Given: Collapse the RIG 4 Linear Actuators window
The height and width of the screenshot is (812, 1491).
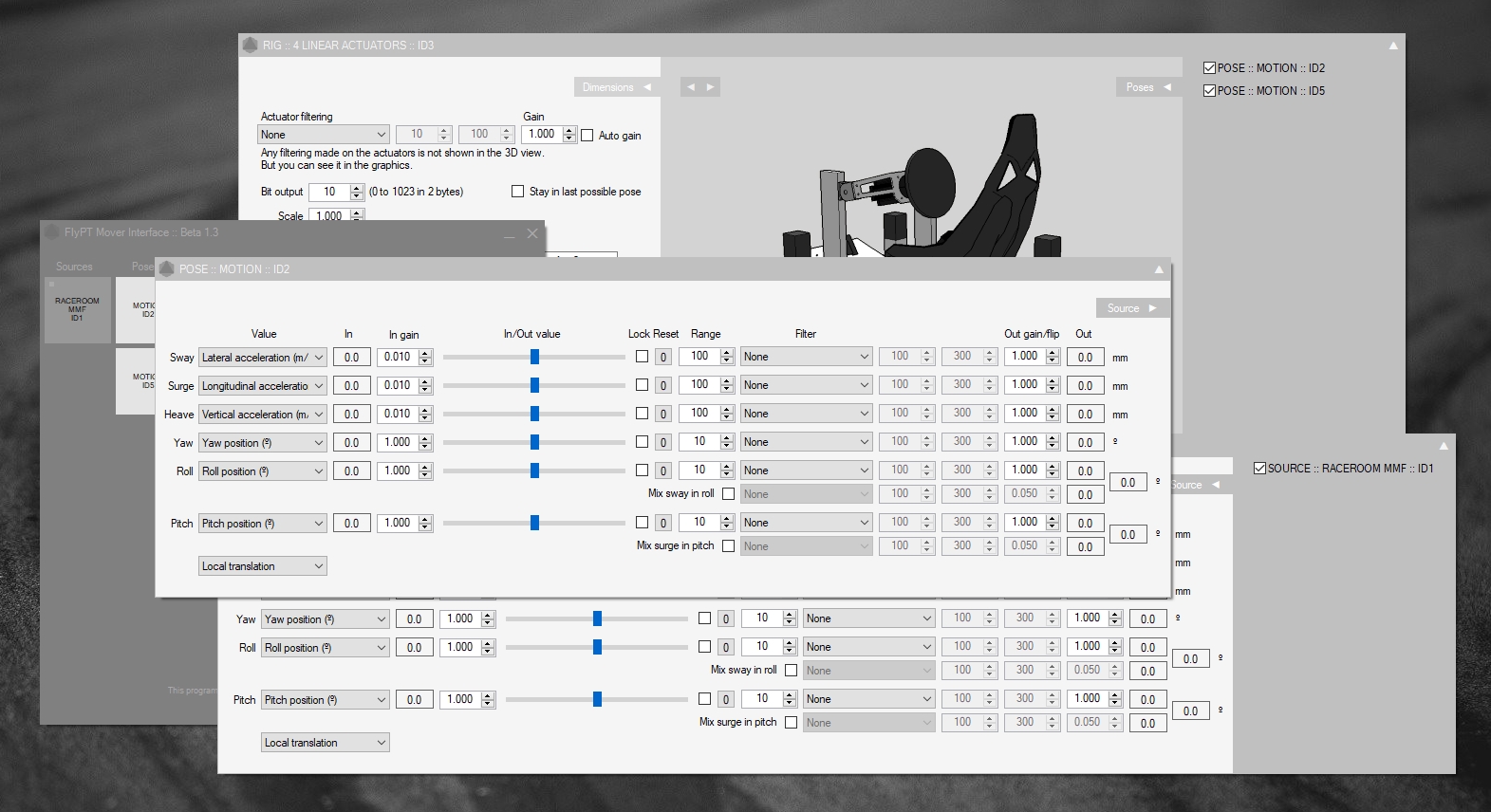Looking at the screenshot, I should tap(1393, 46).
